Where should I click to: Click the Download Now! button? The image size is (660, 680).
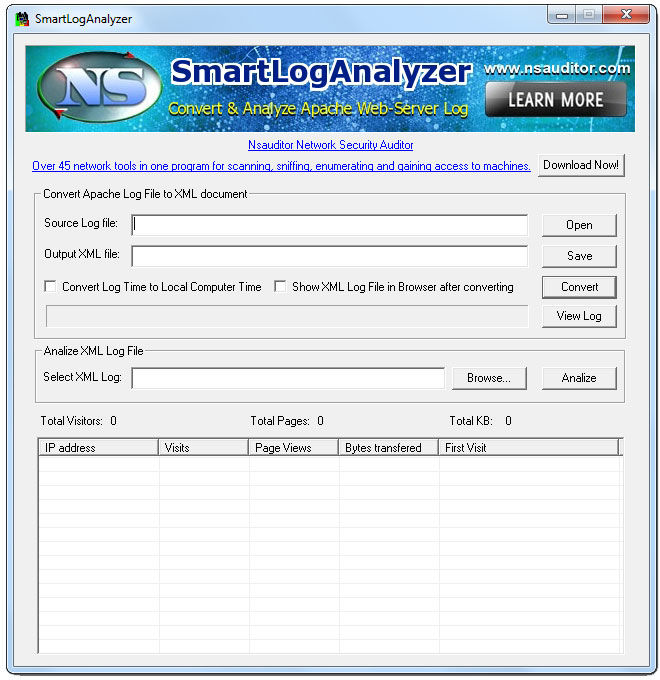pyautogui.click(x=581, y=165)
